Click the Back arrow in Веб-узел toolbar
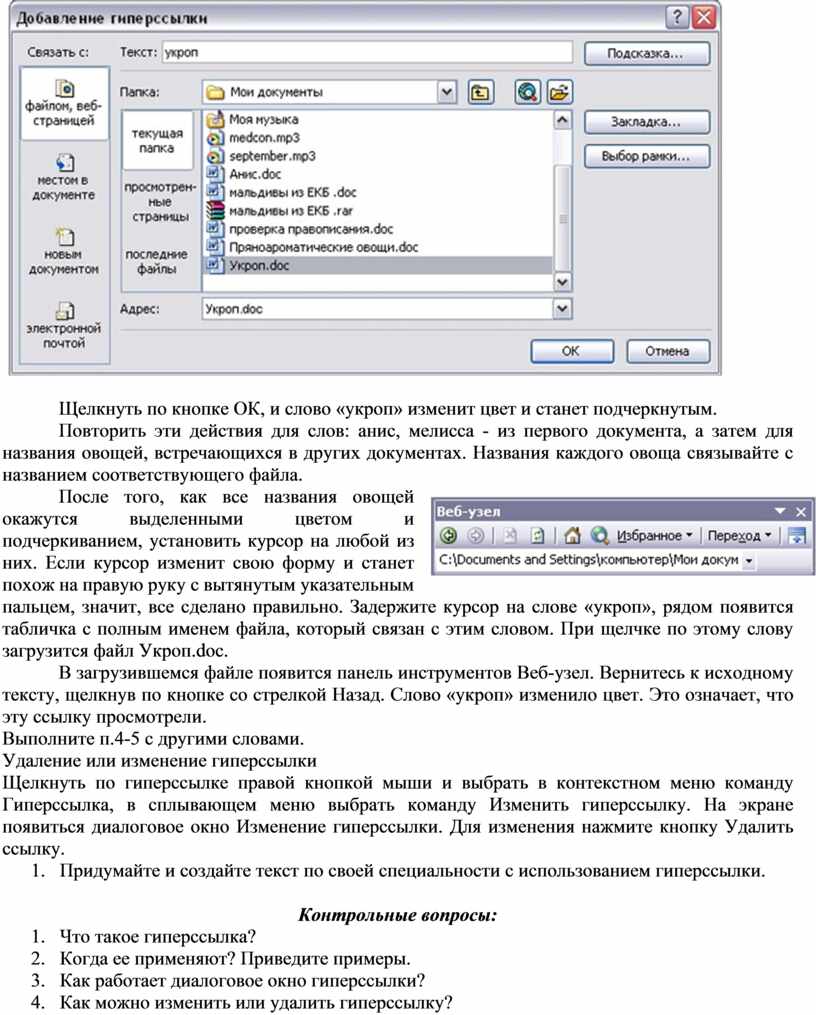The height and width of the screenshot is (1015, 816). pos(449,535)
